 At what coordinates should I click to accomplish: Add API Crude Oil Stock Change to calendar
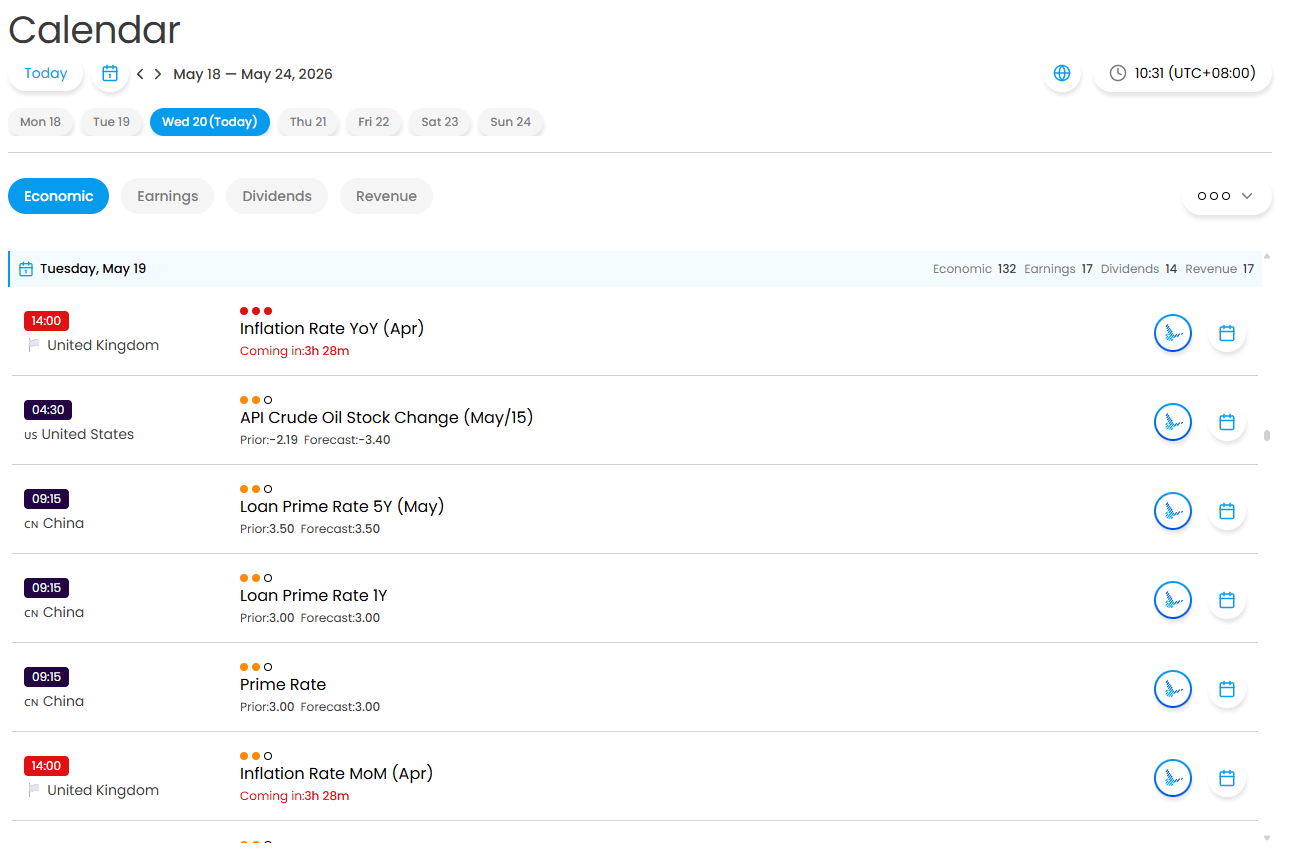[1227, 422]
